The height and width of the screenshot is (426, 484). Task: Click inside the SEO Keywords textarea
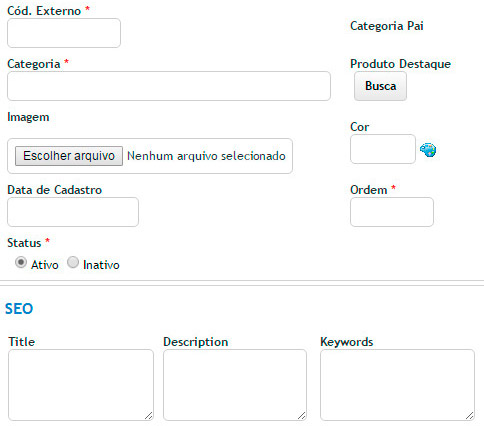click(397, 385)
